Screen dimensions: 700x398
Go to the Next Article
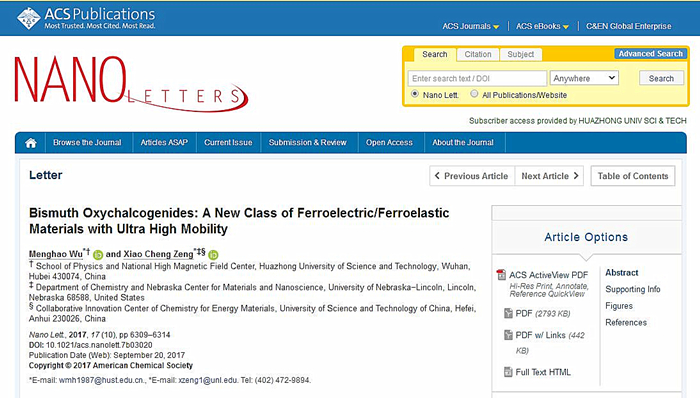coord(550,176)
